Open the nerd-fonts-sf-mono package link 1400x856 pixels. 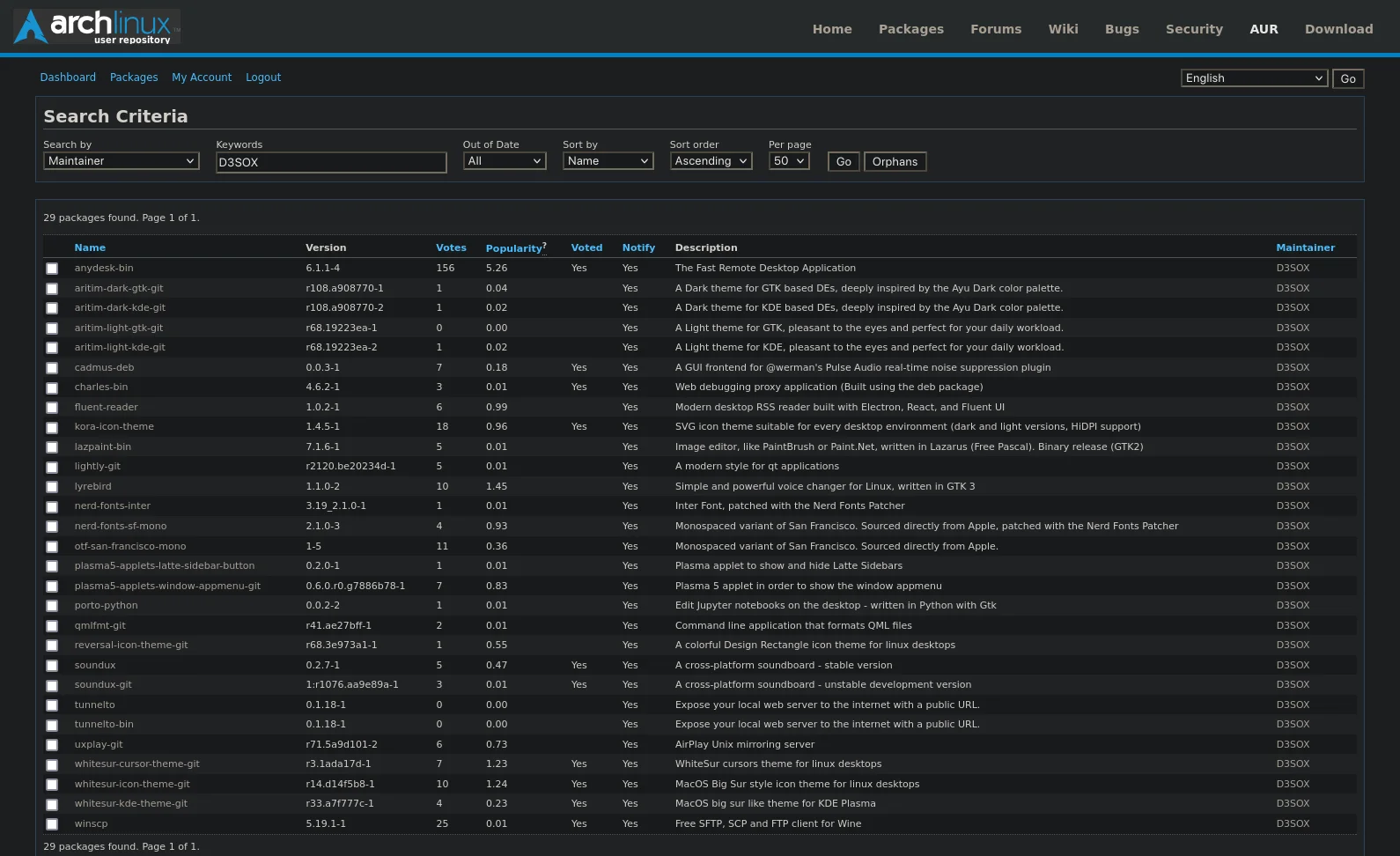click(121, 527)
